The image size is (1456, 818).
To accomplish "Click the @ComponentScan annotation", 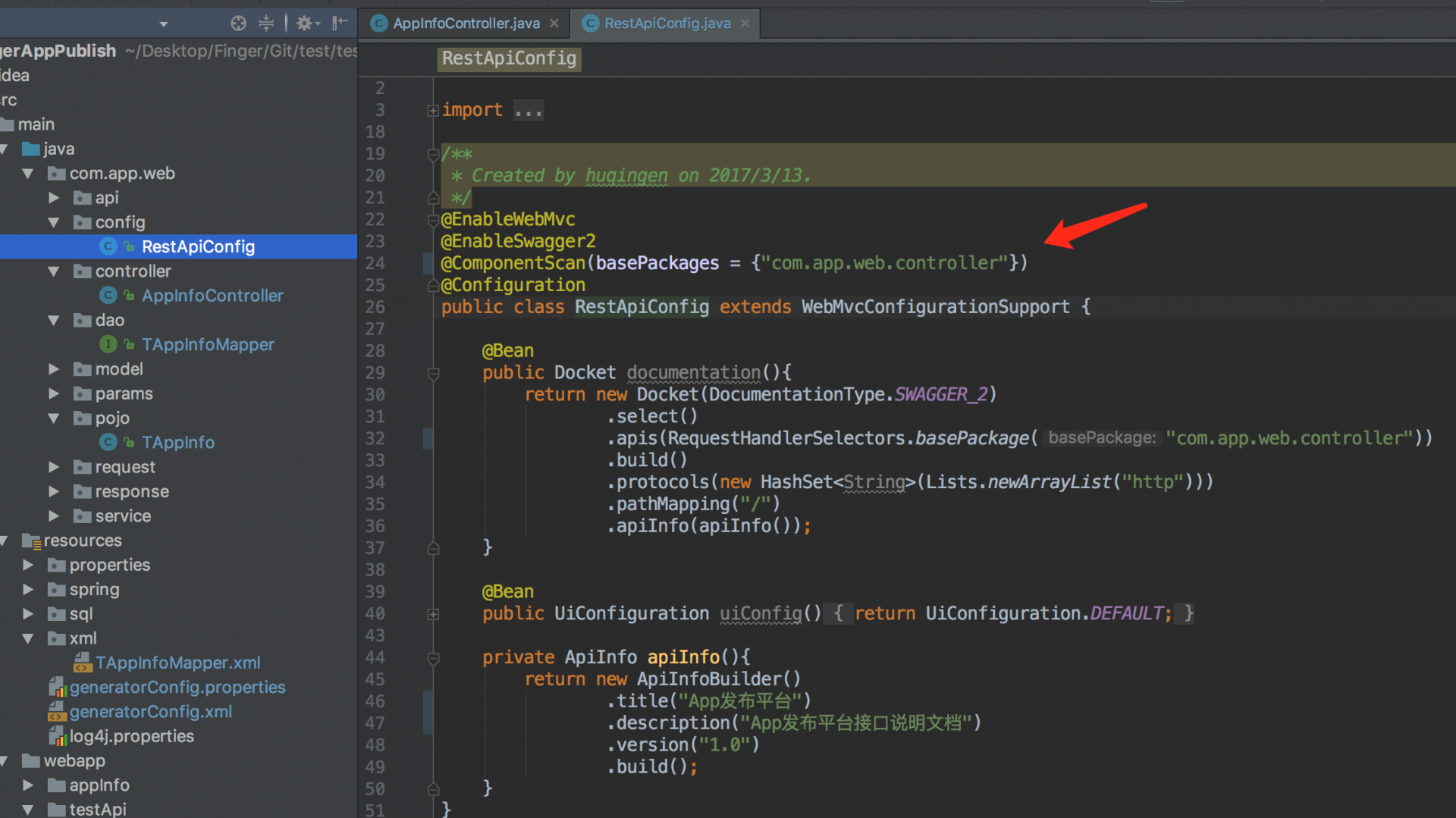I will [513, 264].
